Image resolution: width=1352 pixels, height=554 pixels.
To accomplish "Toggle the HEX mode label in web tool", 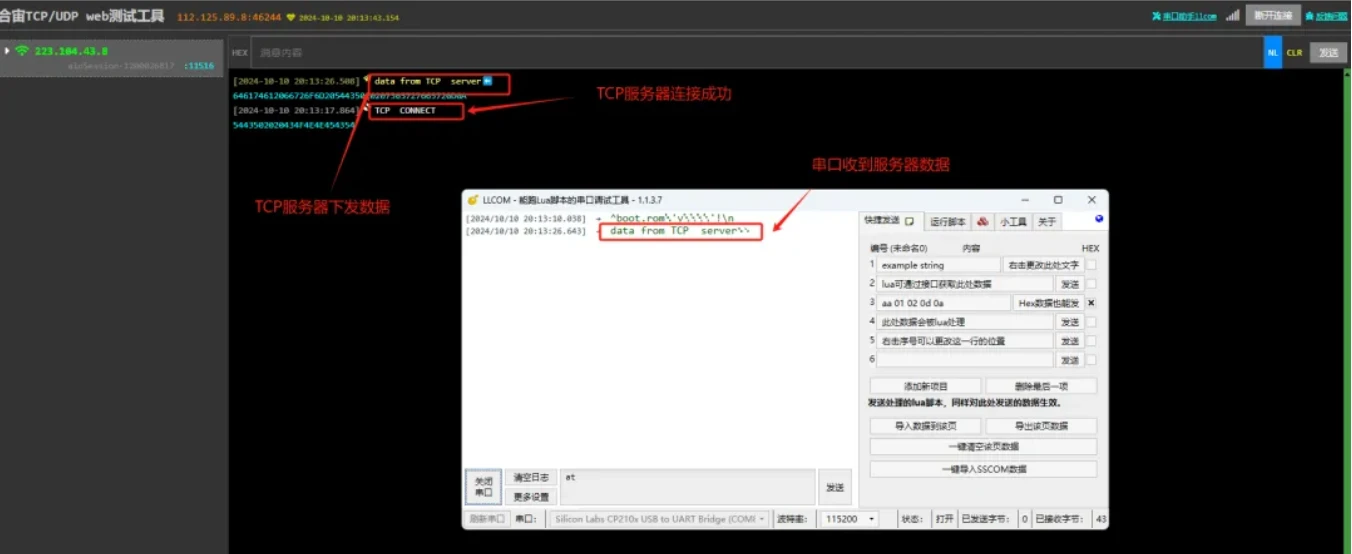I will (240, 52).
